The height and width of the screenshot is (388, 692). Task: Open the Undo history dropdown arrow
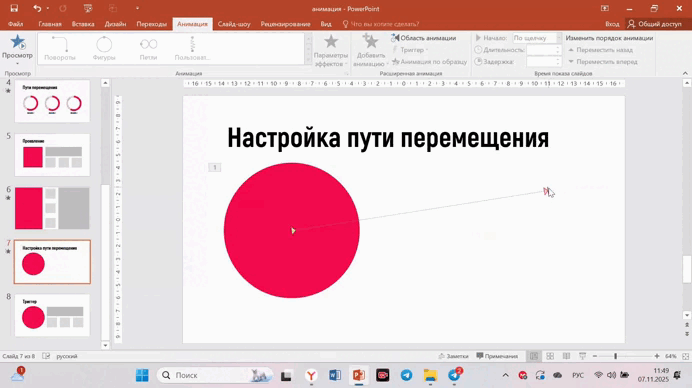[47, 8]
